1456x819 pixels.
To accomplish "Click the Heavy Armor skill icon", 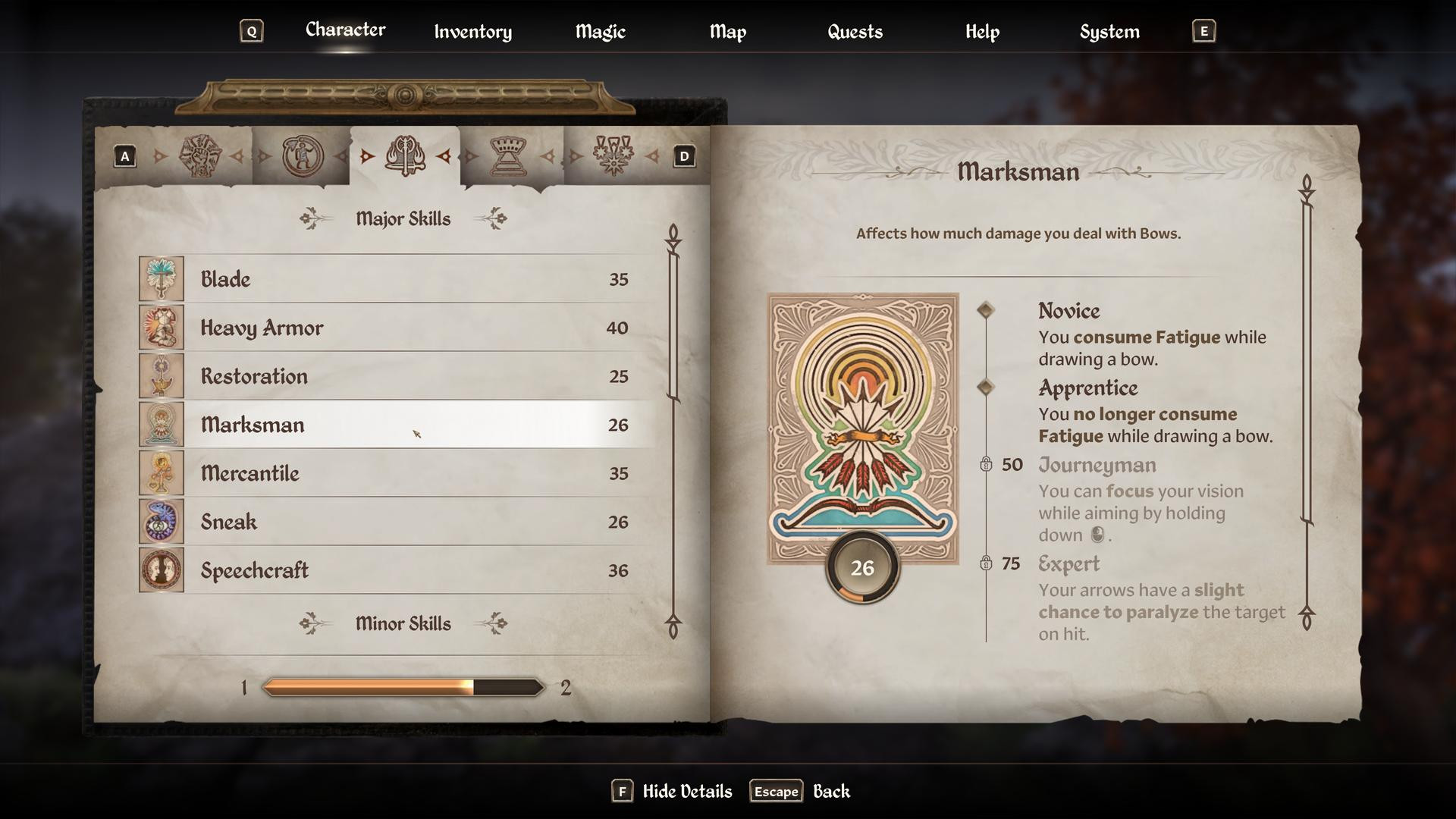I will click(x=162, y=328).
